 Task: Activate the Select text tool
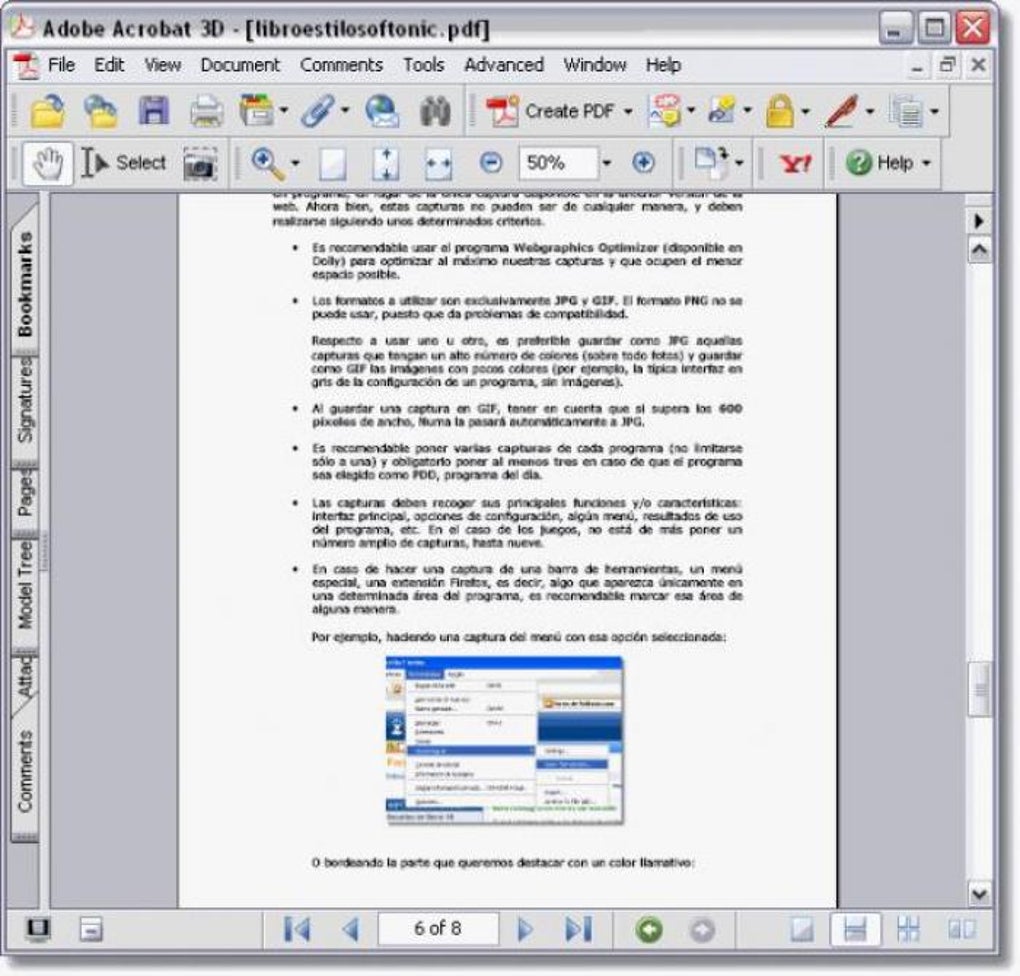pos(124,163)
